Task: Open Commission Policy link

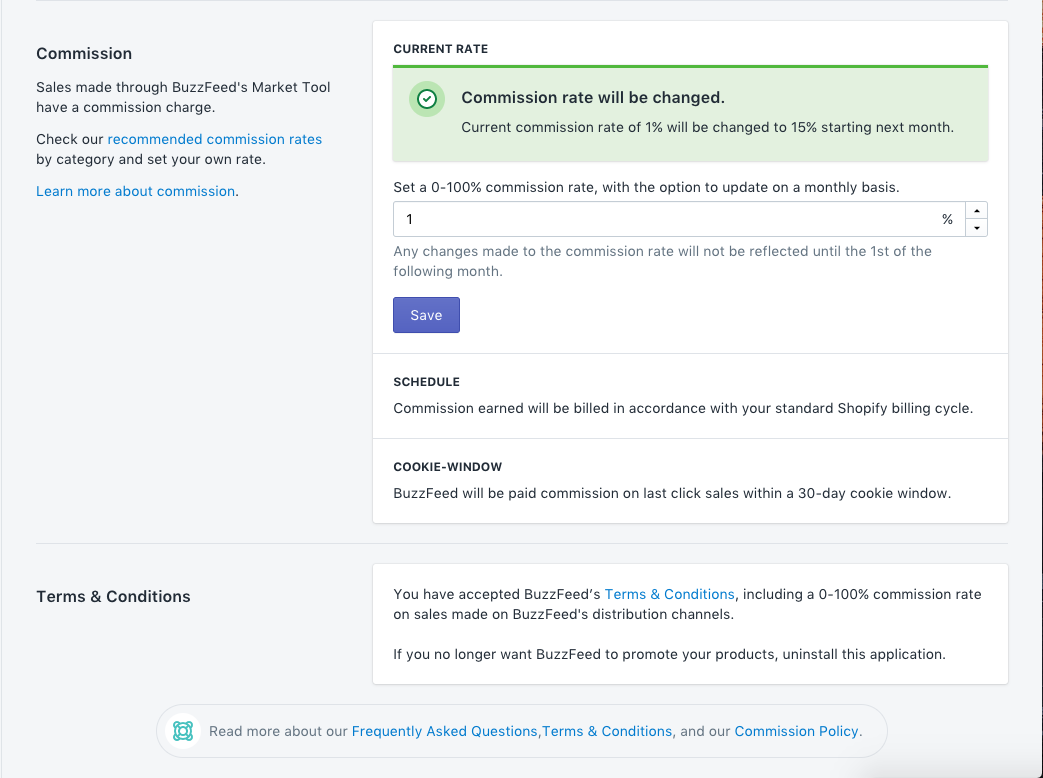Action: click(x=796, y=731)
